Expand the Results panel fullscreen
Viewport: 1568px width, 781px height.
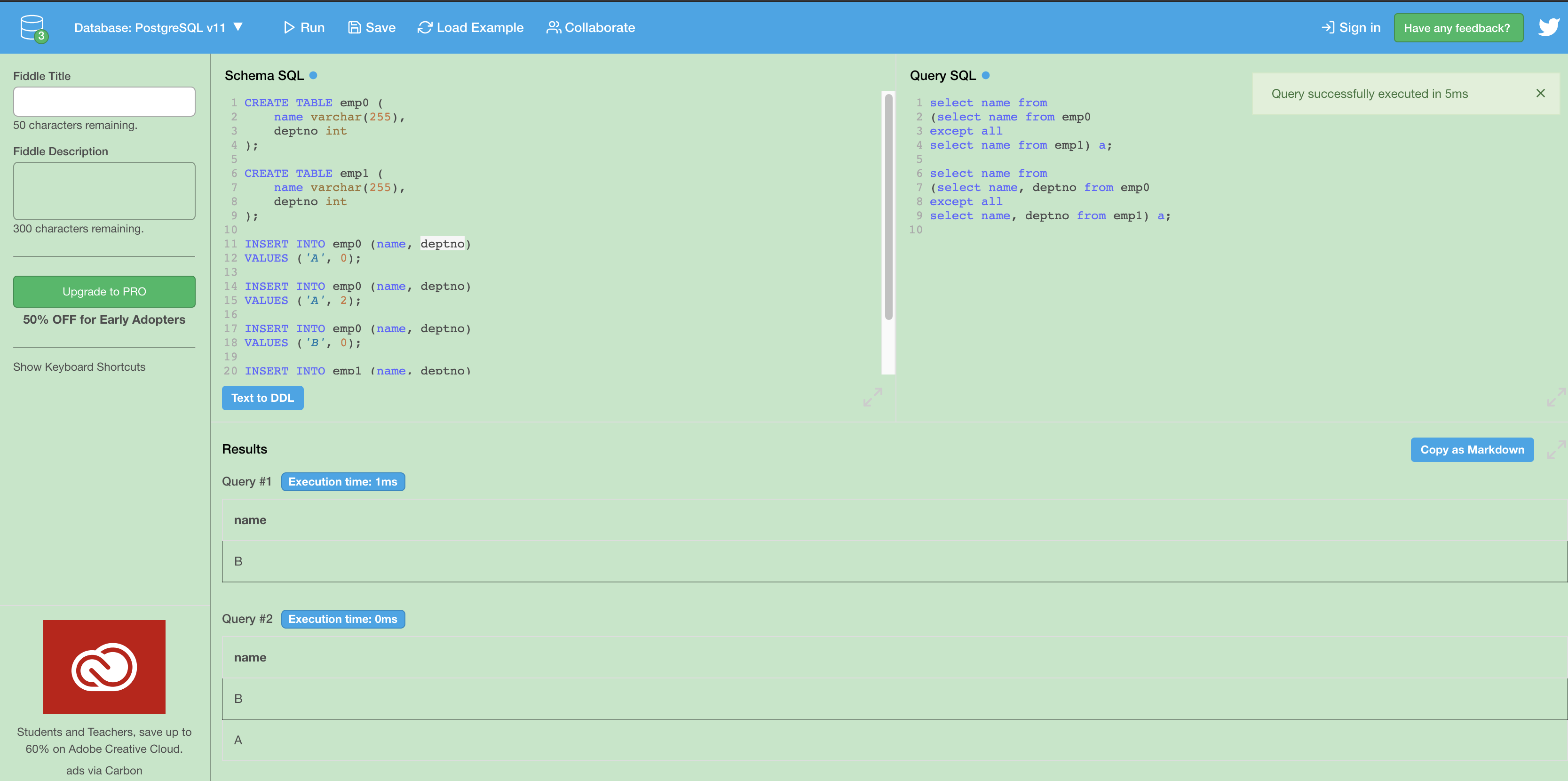coord(1556,449)
